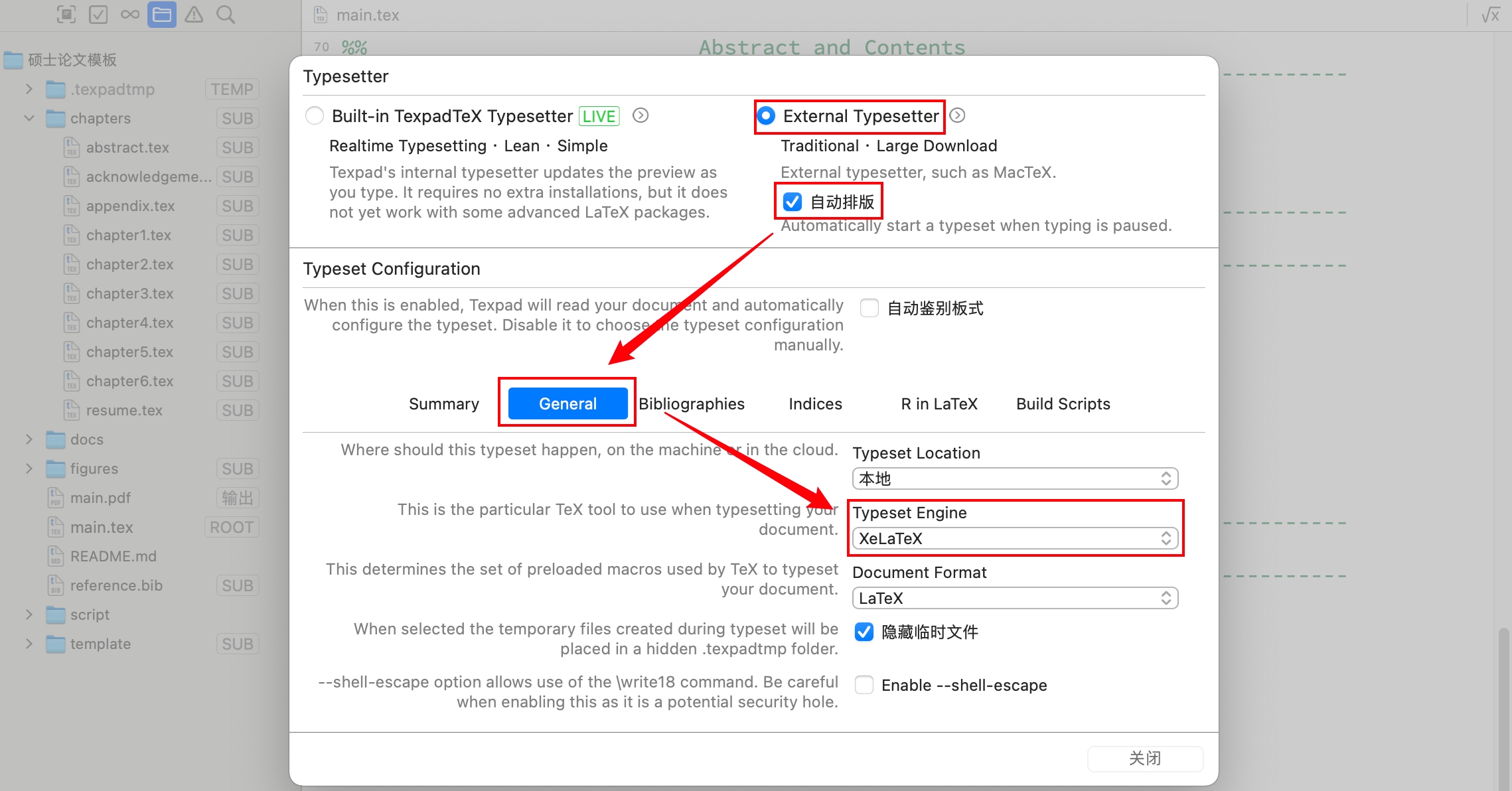1512x791 pixels.
Task: Uncheck the 自动排版 checkbox
Action: [x=793, y=202]
